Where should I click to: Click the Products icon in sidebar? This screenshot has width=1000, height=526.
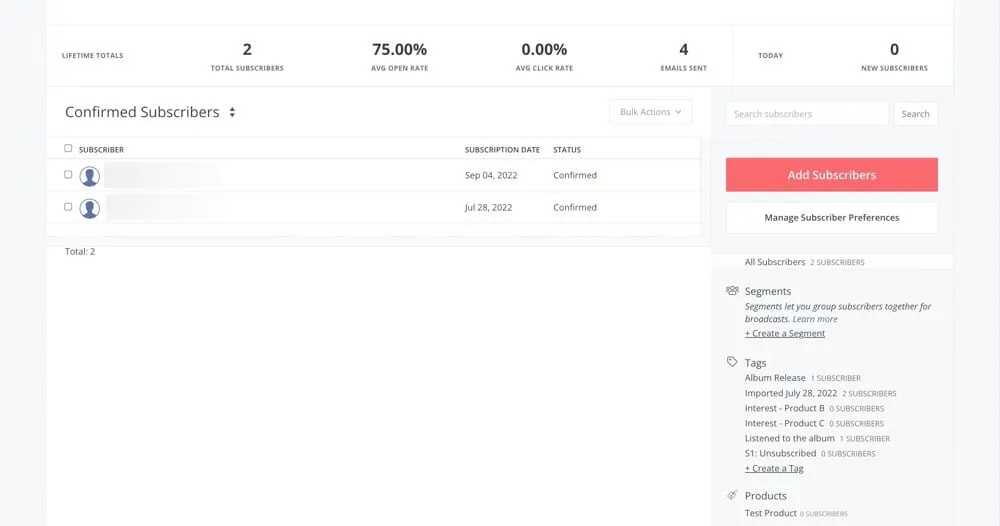point(733,496)
